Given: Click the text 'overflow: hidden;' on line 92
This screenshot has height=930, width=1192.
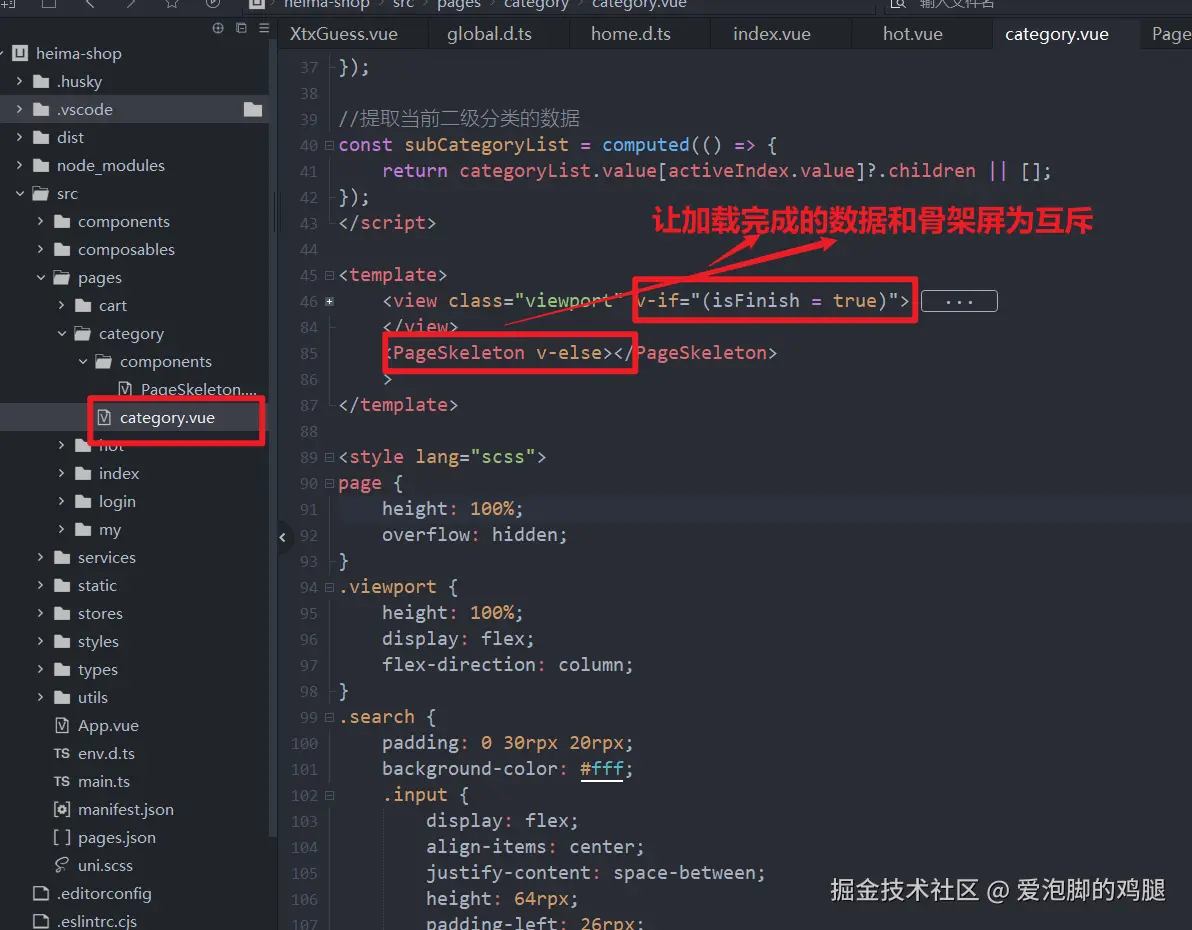Looking at the screenshot, I should point(474,535).
